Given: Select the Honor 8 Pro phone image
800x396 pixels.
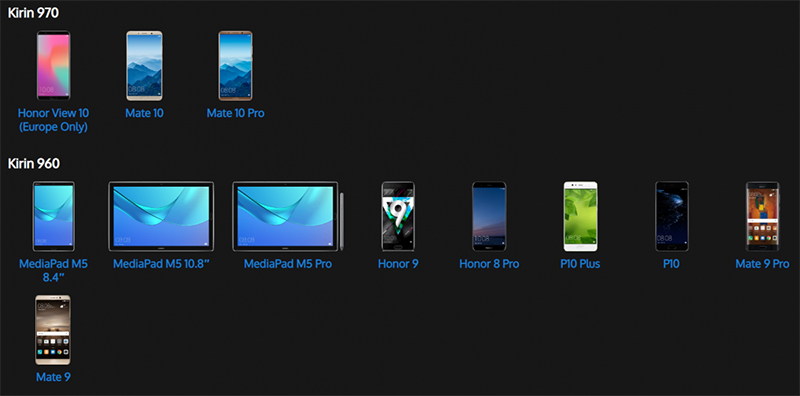Looking at the screenshot, I should [489, 216].
